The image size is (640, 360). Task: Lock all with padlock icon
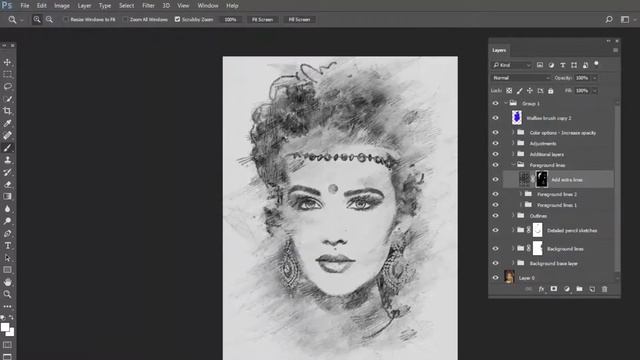tap(551, 91)
